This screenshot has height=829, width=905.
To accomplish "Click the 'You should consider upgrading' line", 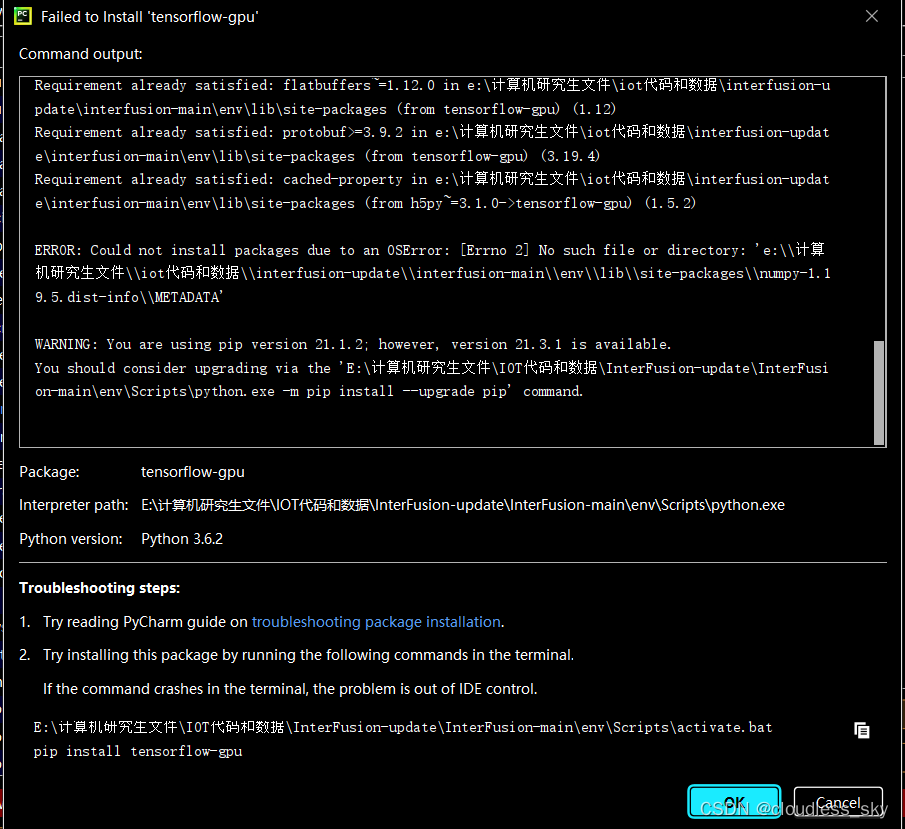I will tap(431, 368).
